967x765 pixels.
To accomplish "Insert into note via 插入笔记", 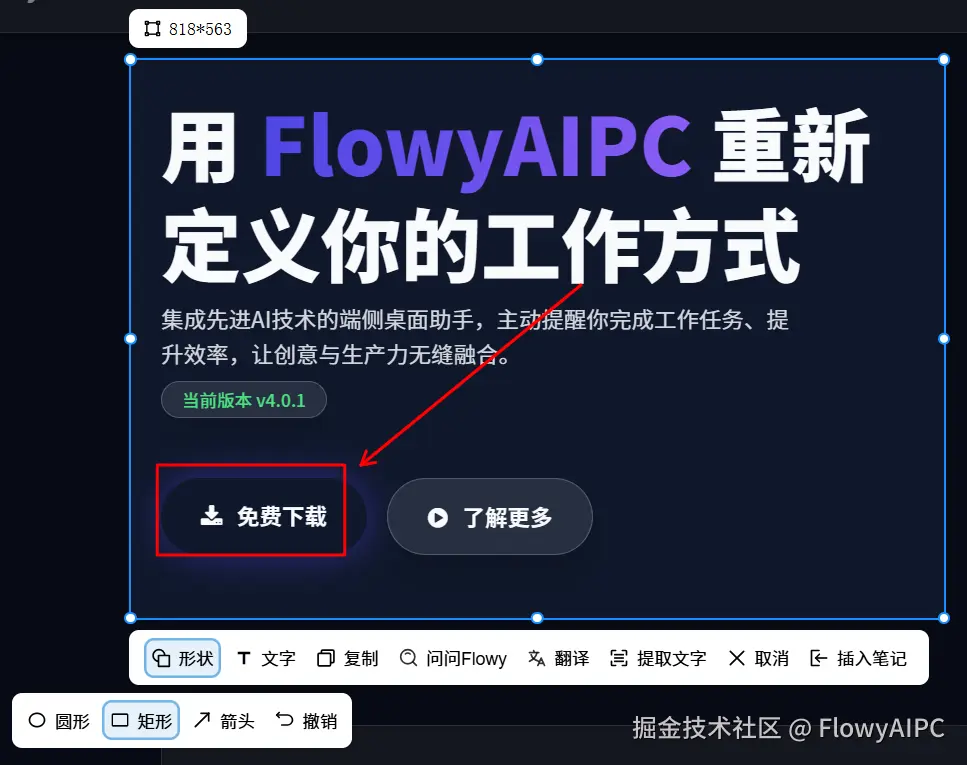I will [x=858, y=658].
